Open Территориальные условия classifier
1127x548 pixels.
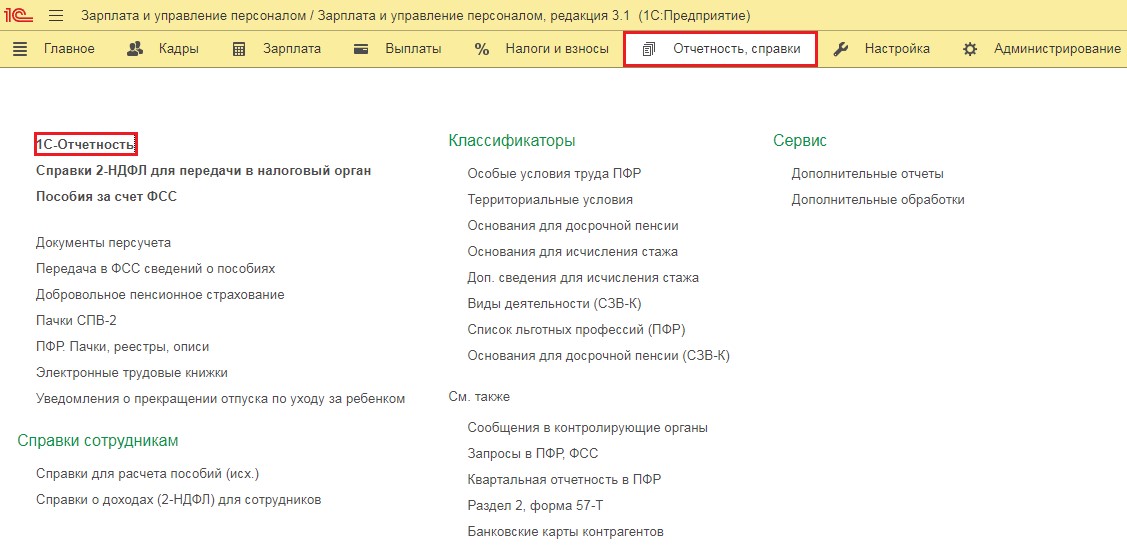click(550, 200)
